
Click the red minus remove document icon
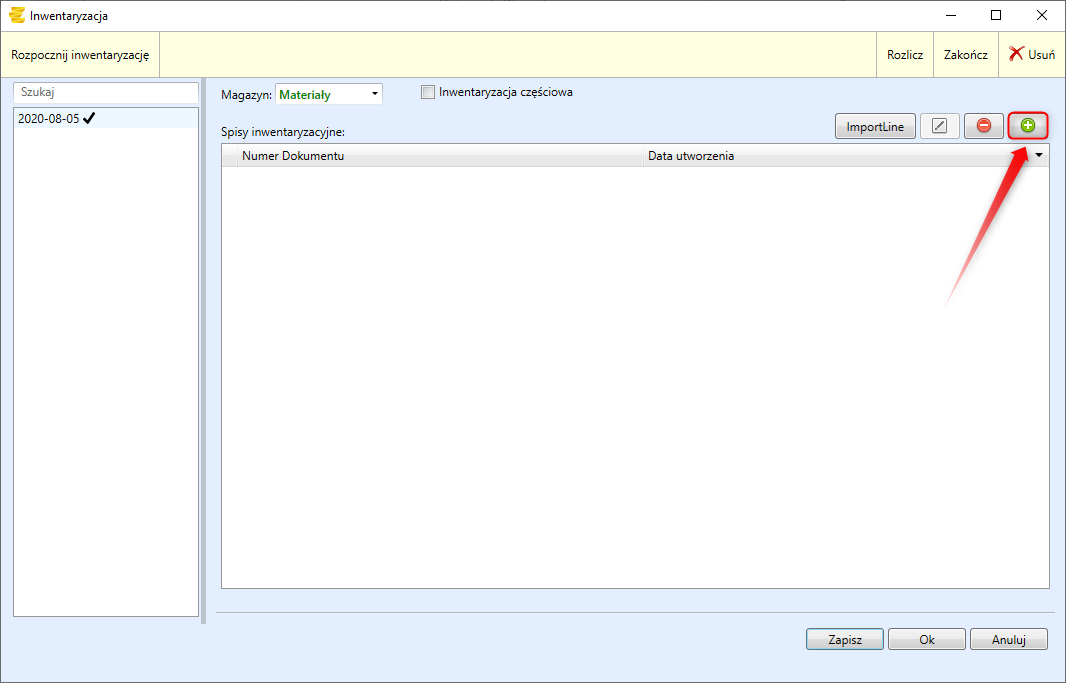(984, 125)
